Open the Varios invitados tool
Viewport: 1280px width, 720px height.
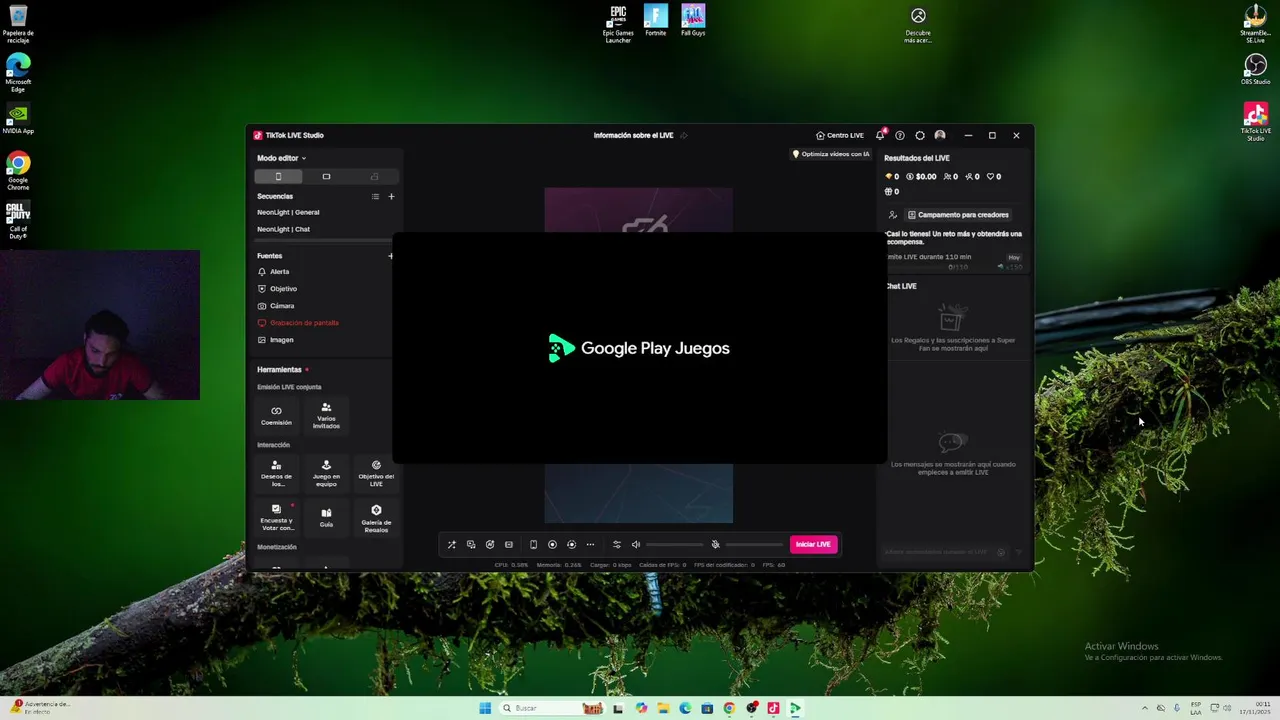(x=326, y=415)
